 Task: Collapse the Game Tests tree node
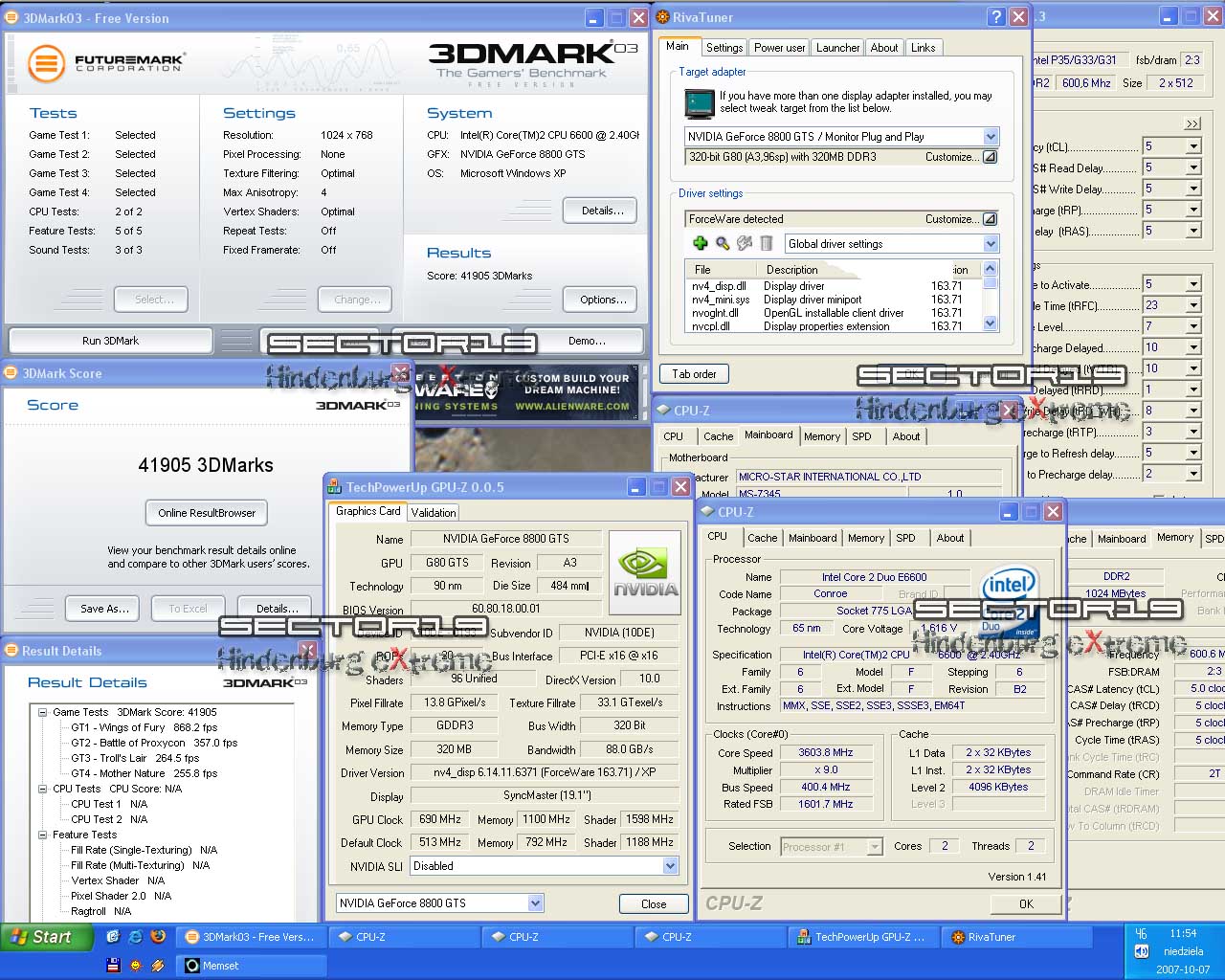(43, 712)
